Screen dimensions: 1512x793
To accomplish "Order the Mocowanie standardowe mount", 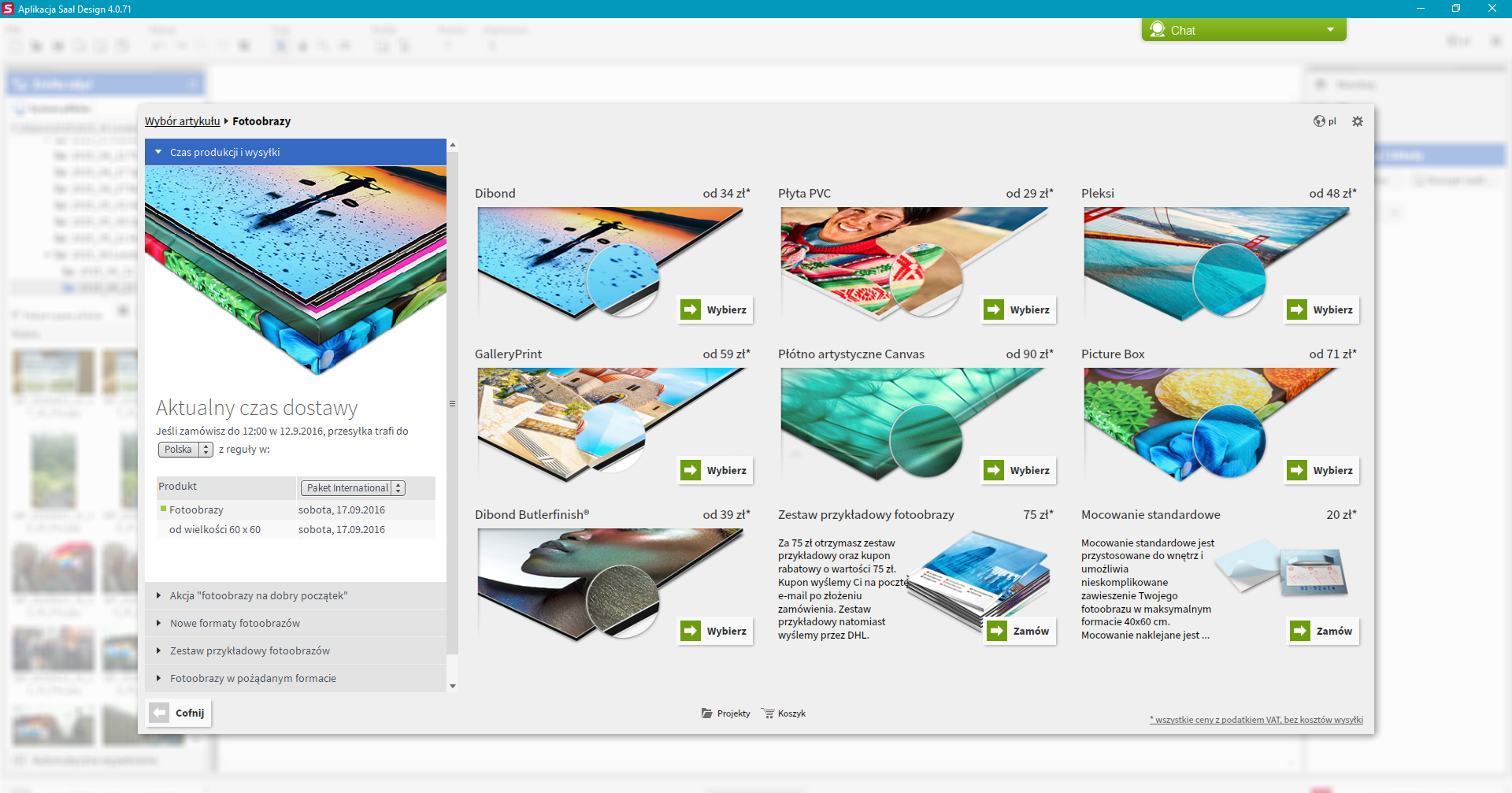I will point(1323,631).
